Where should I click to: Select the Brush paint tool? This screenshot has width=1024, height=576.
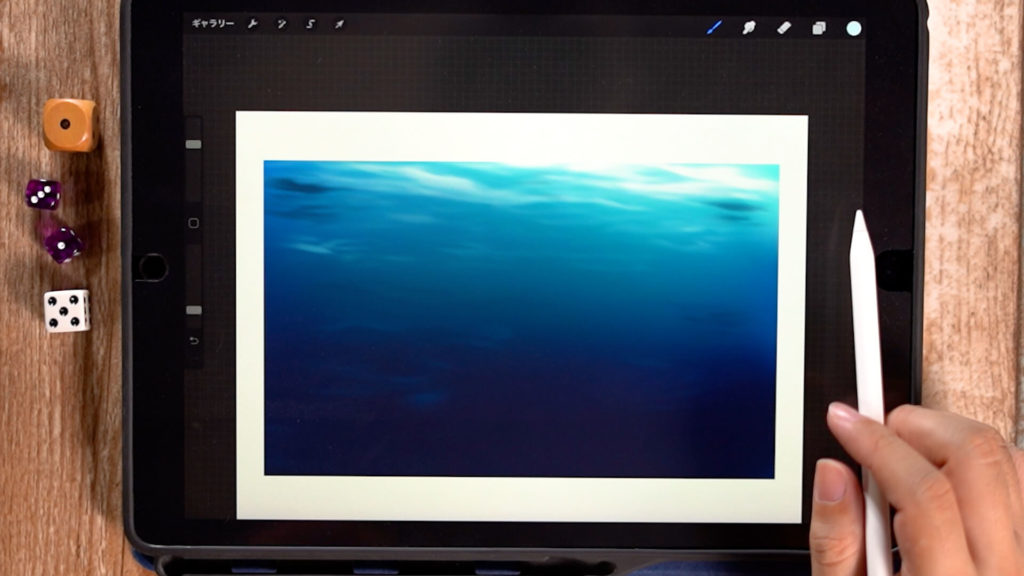[x=714, y=28]
